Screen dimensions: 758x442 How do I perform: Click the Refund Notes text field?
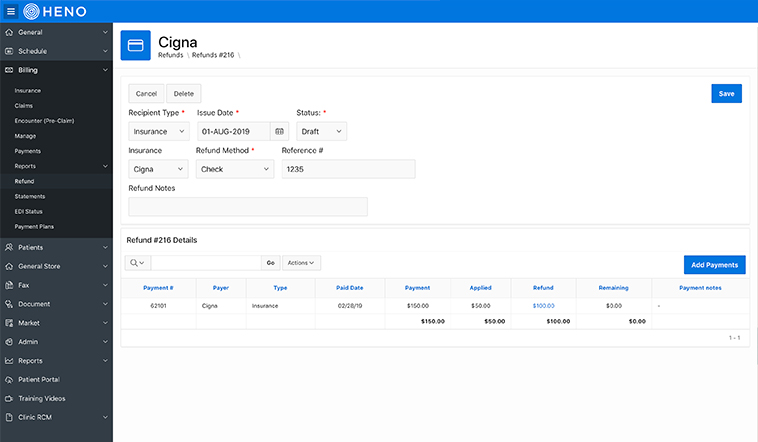[x=248, y=207]
